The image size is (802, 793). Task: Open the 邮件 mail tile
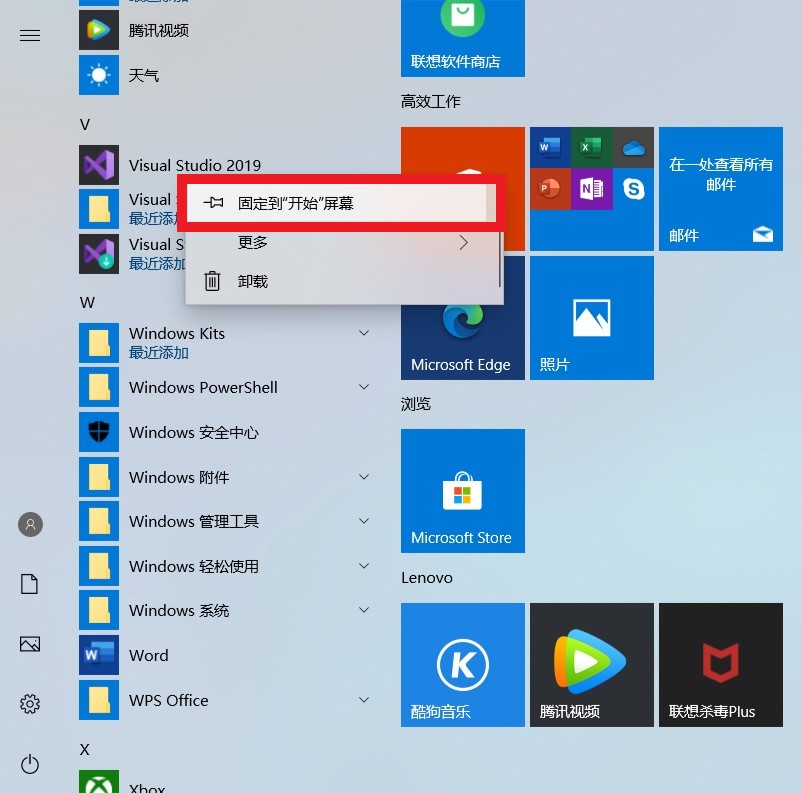(x=721, y=189)
